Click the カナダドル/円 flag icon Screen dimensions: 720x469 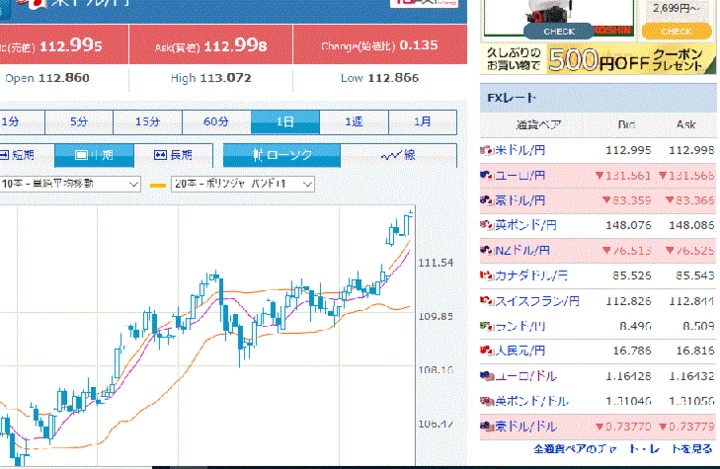coord(487,275)
